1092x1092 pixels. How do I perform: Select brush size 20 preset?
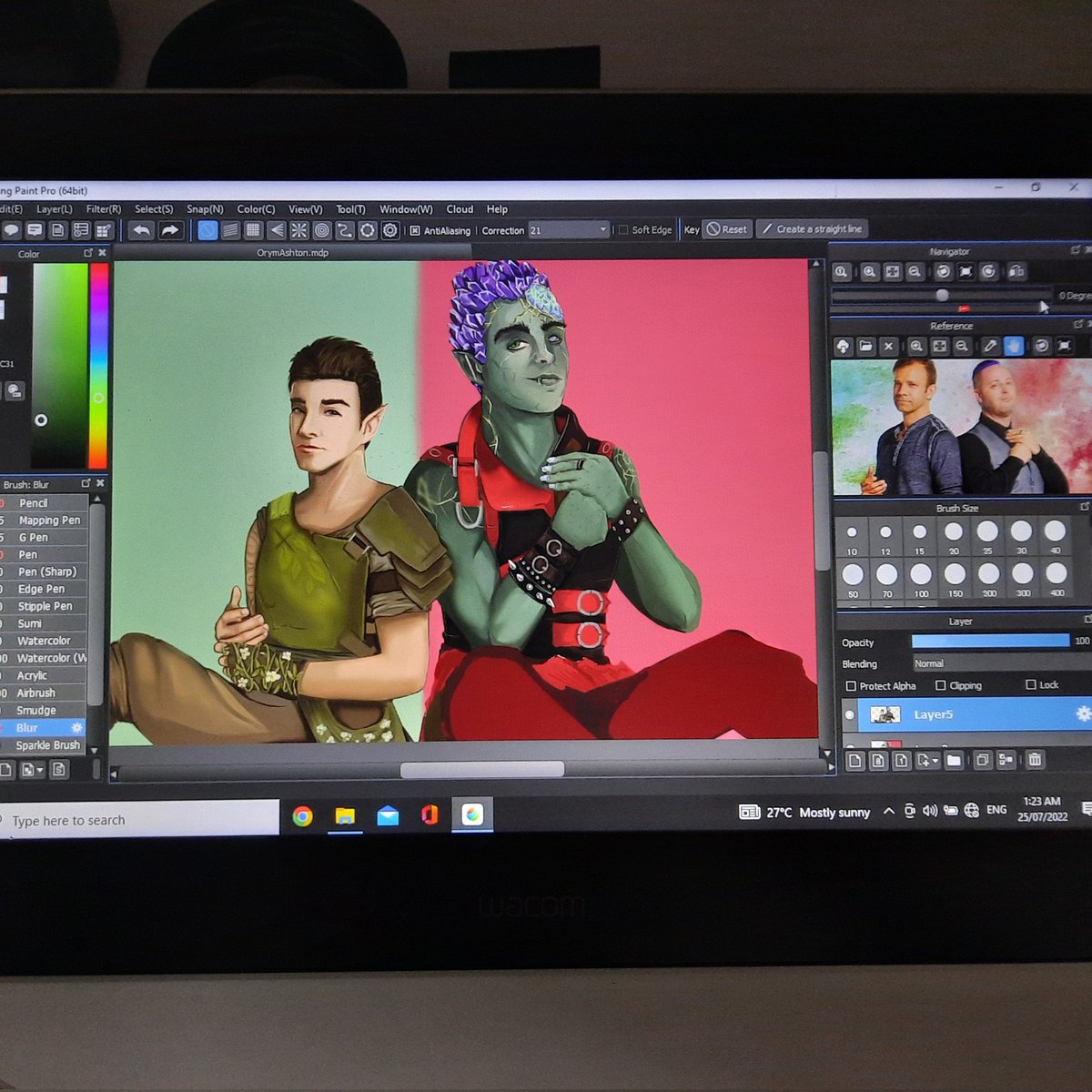point(953,537)
